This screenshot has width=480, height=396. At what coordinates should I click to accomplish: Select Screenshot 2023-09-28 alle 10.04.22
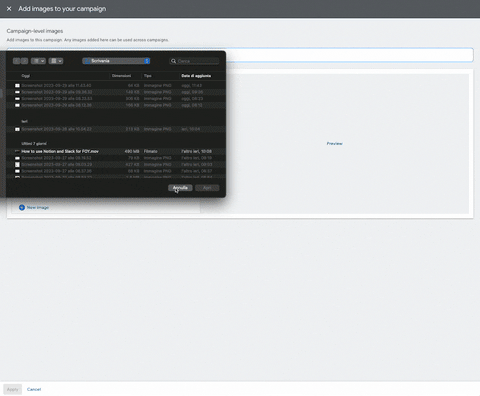116,129
